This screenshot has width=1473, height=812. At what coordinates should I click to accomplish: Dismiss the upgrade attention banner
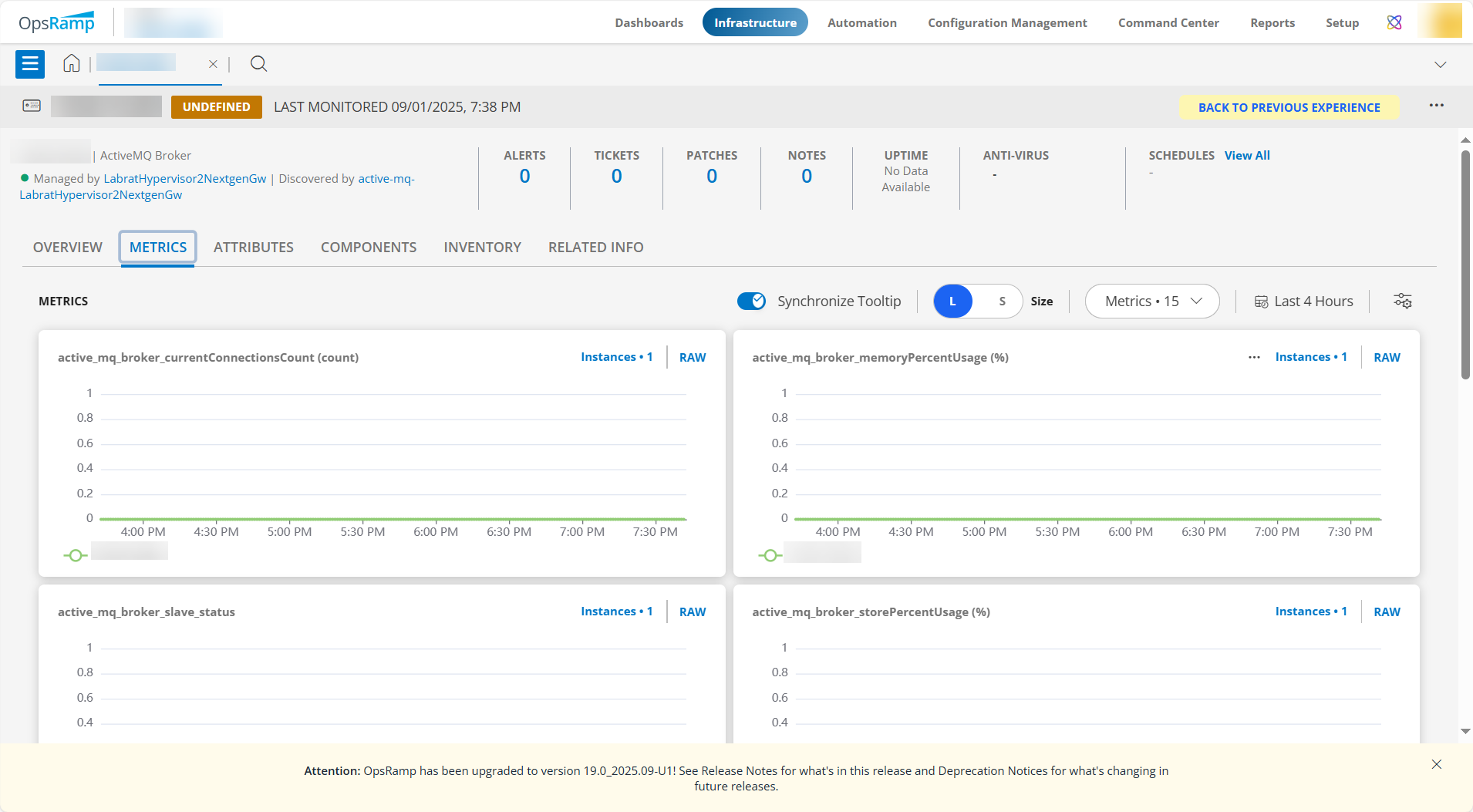pos(1436,764)
